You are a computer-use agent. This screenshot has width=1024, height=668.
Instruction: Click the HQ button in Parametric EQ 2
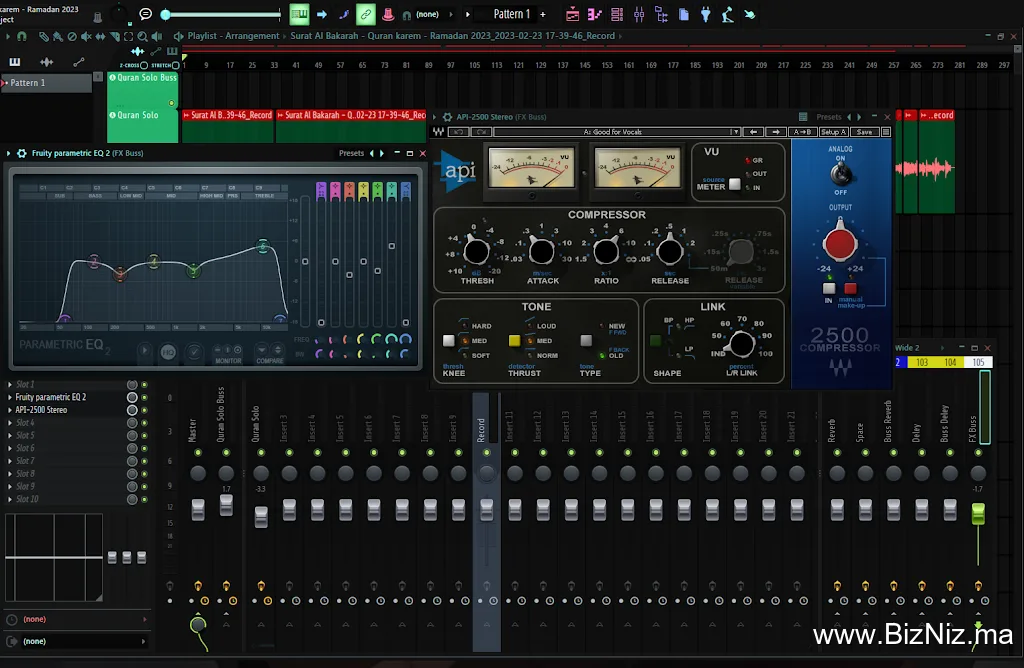pyautogui.click(x=168, y=352)
